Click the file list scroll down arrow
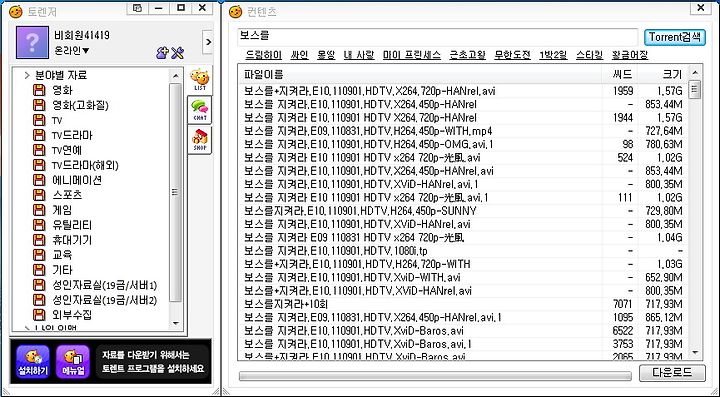 click(695, 352)
